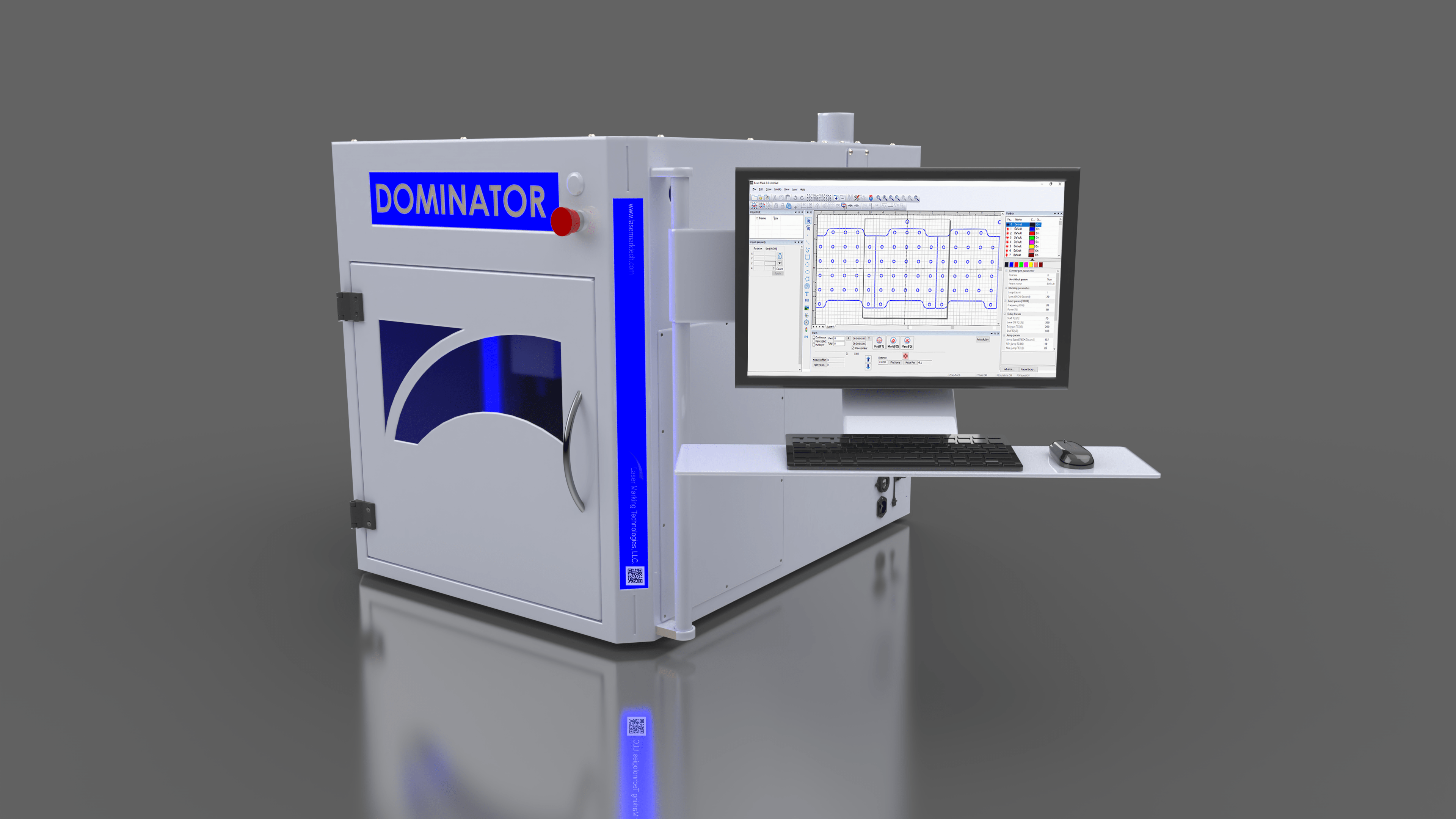The width and height of the screenshot is (1456, 819).
Task: Select the Polygon draw tool
Action: (x=808, y=279)
